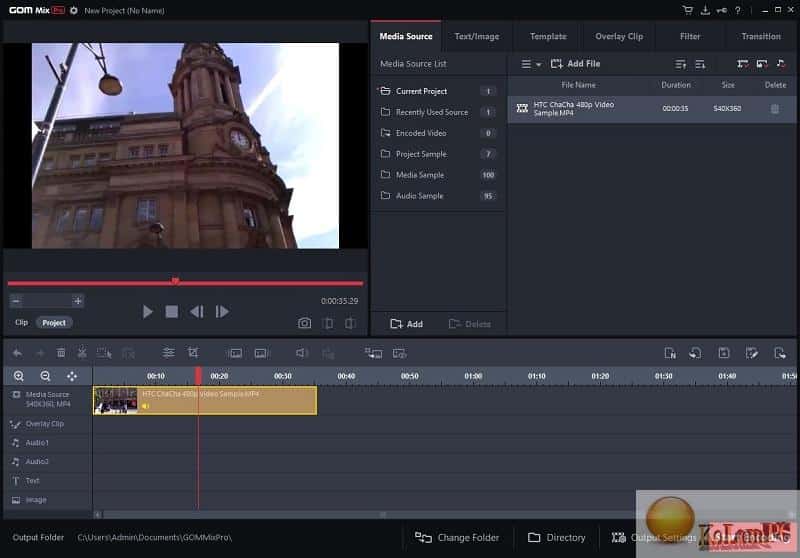Viewport: 800px width, 558px height.
Task: Select the Current Project folder
Action: (x=438, y=91)
